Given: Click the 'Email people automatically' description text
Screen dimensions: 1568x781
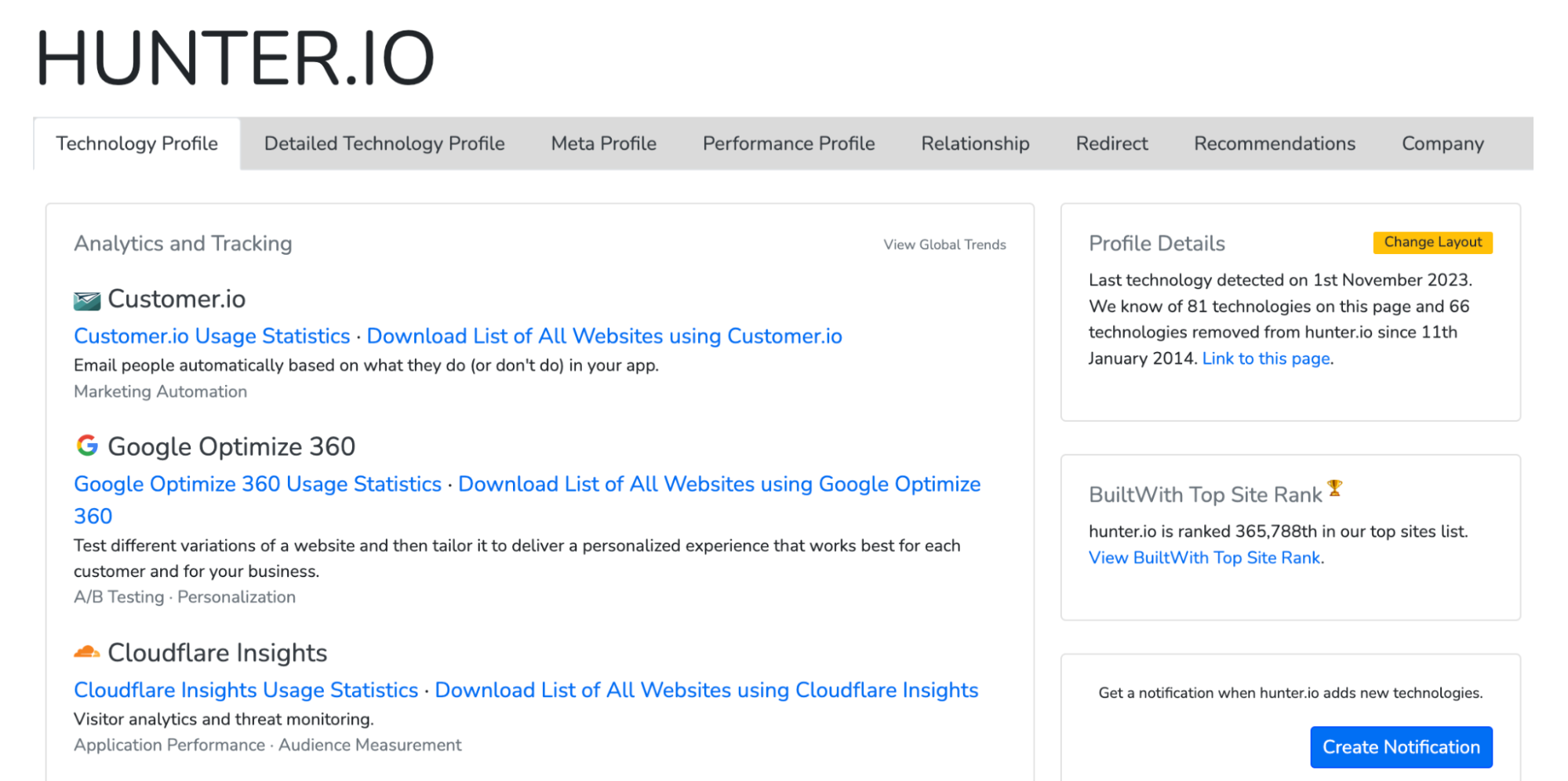Looking at the screenshot, I should point(366,365).
